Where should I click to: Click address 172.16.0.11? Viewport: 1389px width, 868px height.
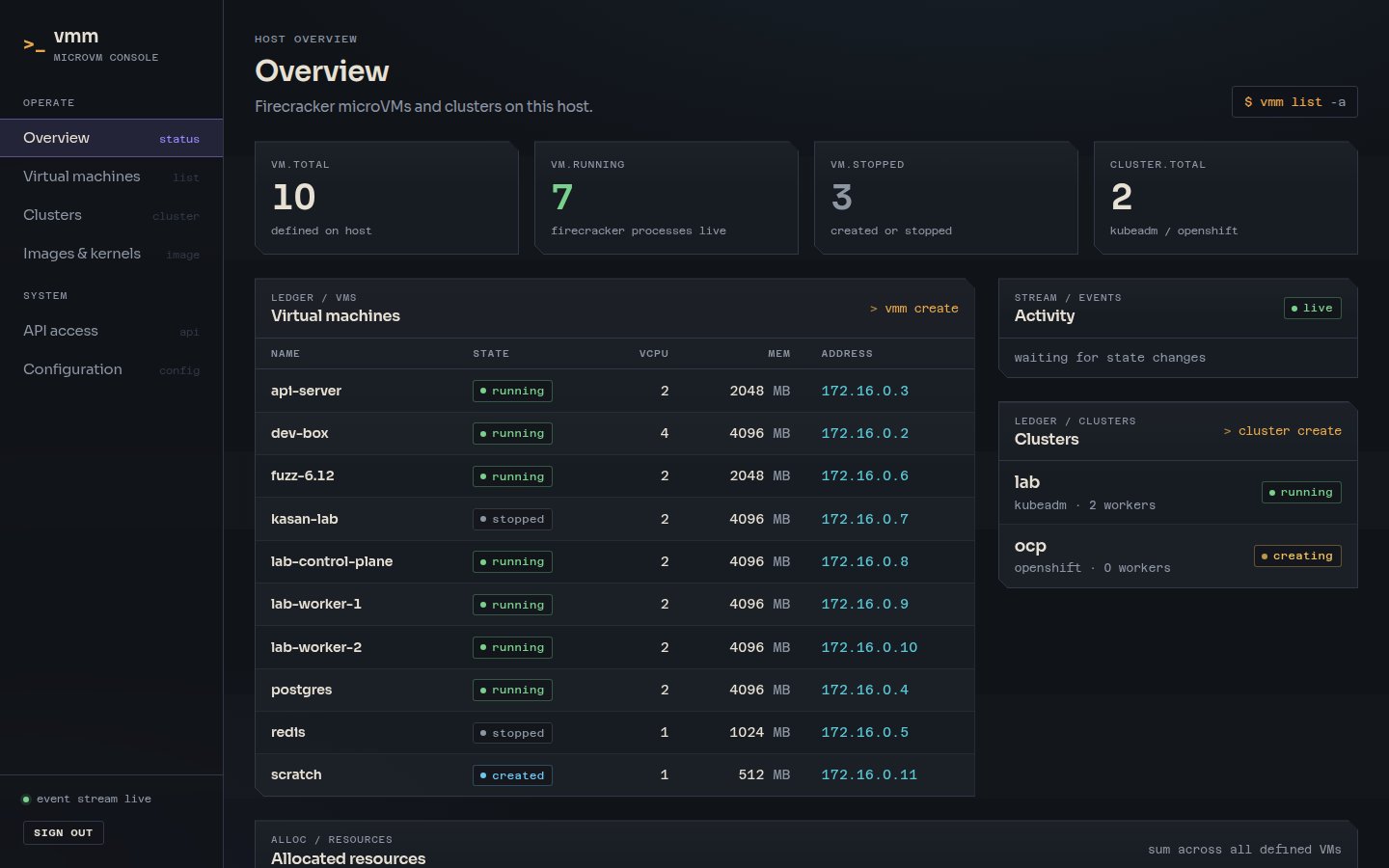click(869, 774)
